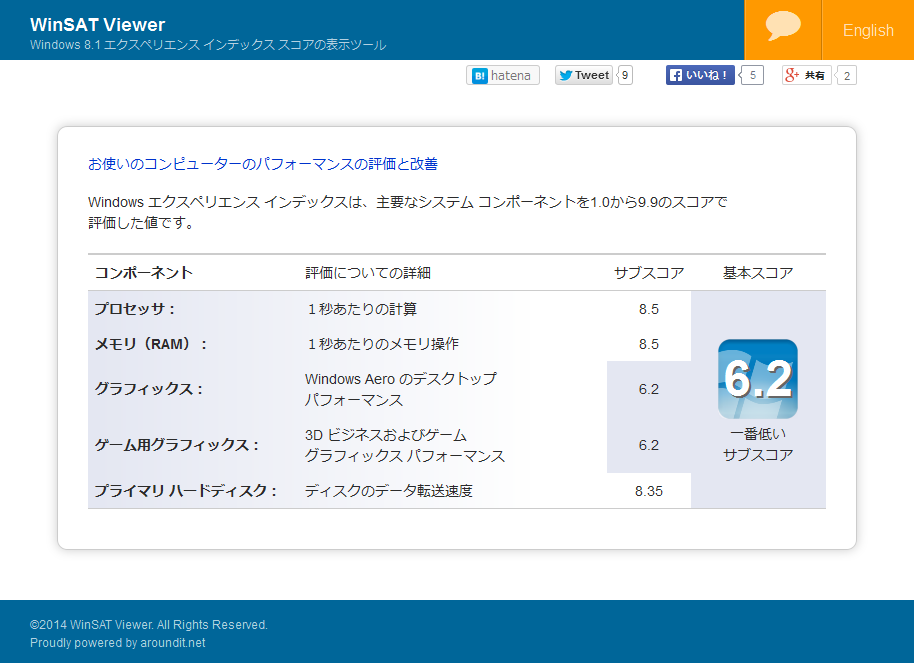Select the メモリ (RAM) row label

click(x=151, y=344)
